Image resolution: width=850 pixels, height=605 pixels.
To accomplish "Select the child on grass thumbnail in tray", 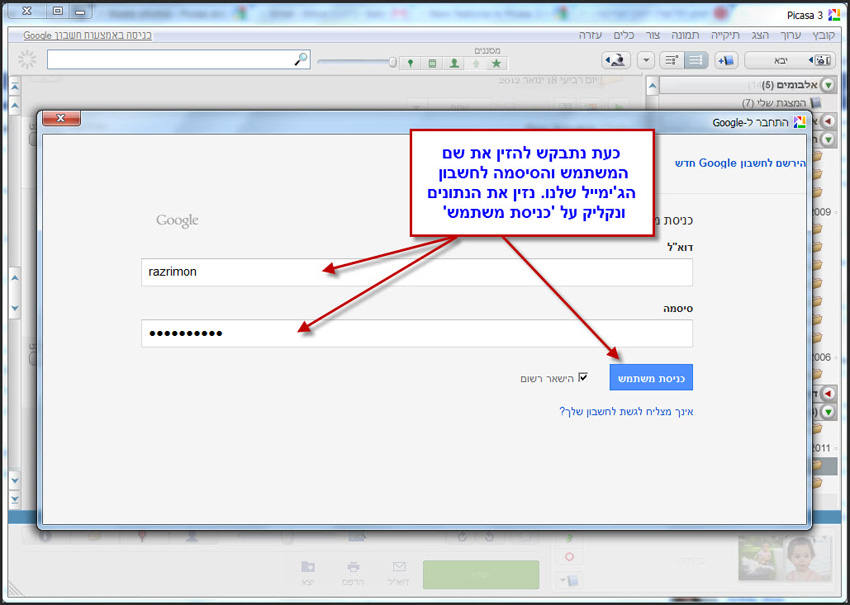I will [761, 558].
